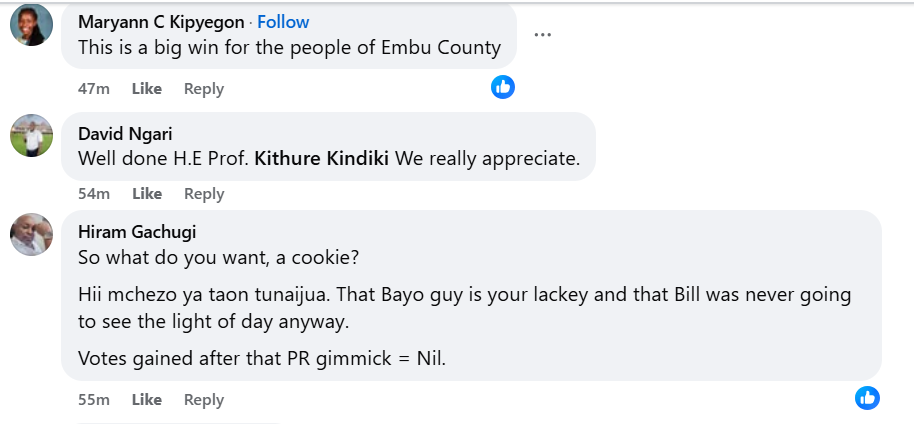The image size is (914, 424).
Task: Open three-dot options for Maryann's comment
Action: [x=543, y=35]
